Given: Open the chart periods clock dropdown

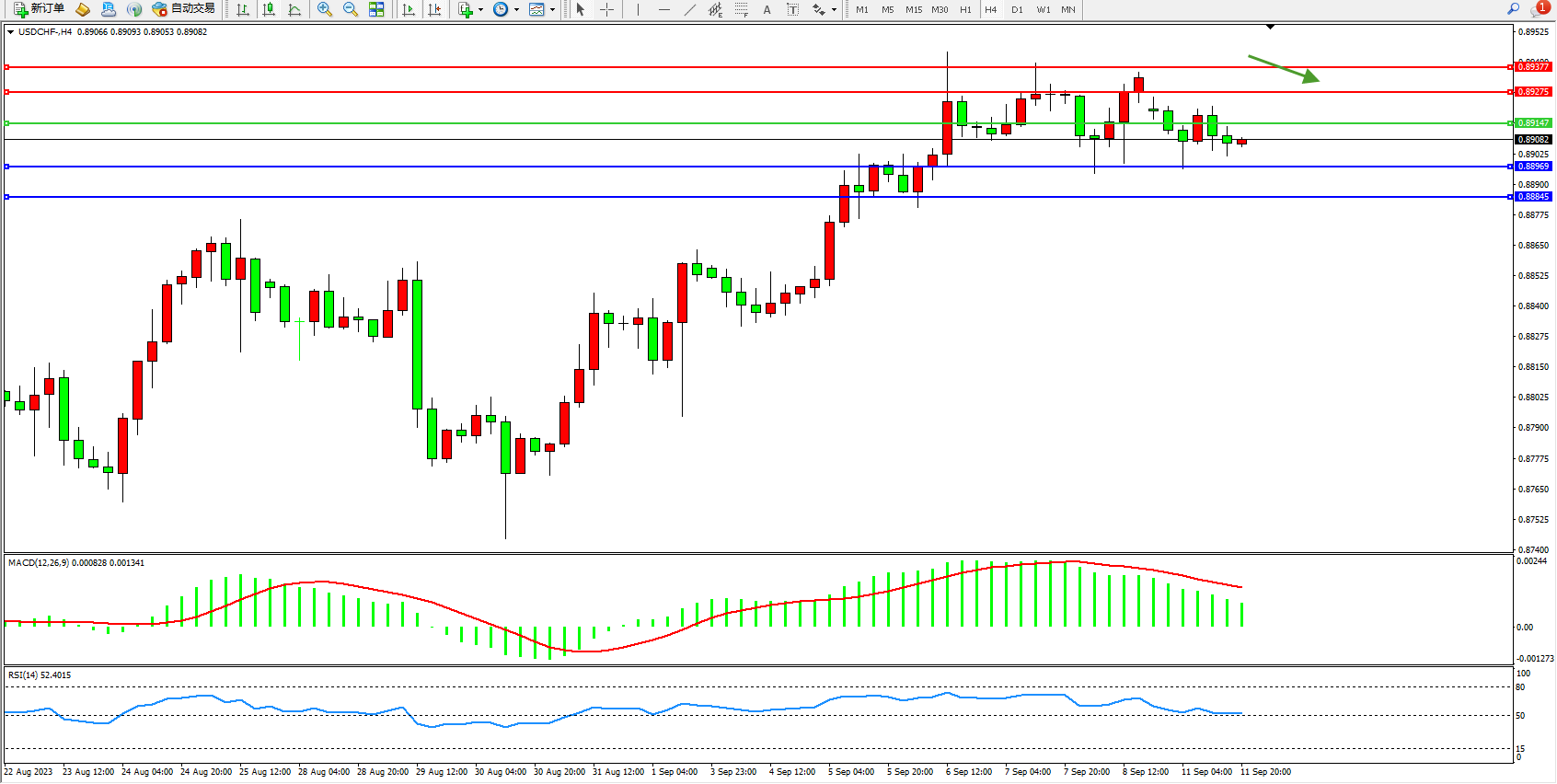Looking at the screenshot, I should (516, 10).
